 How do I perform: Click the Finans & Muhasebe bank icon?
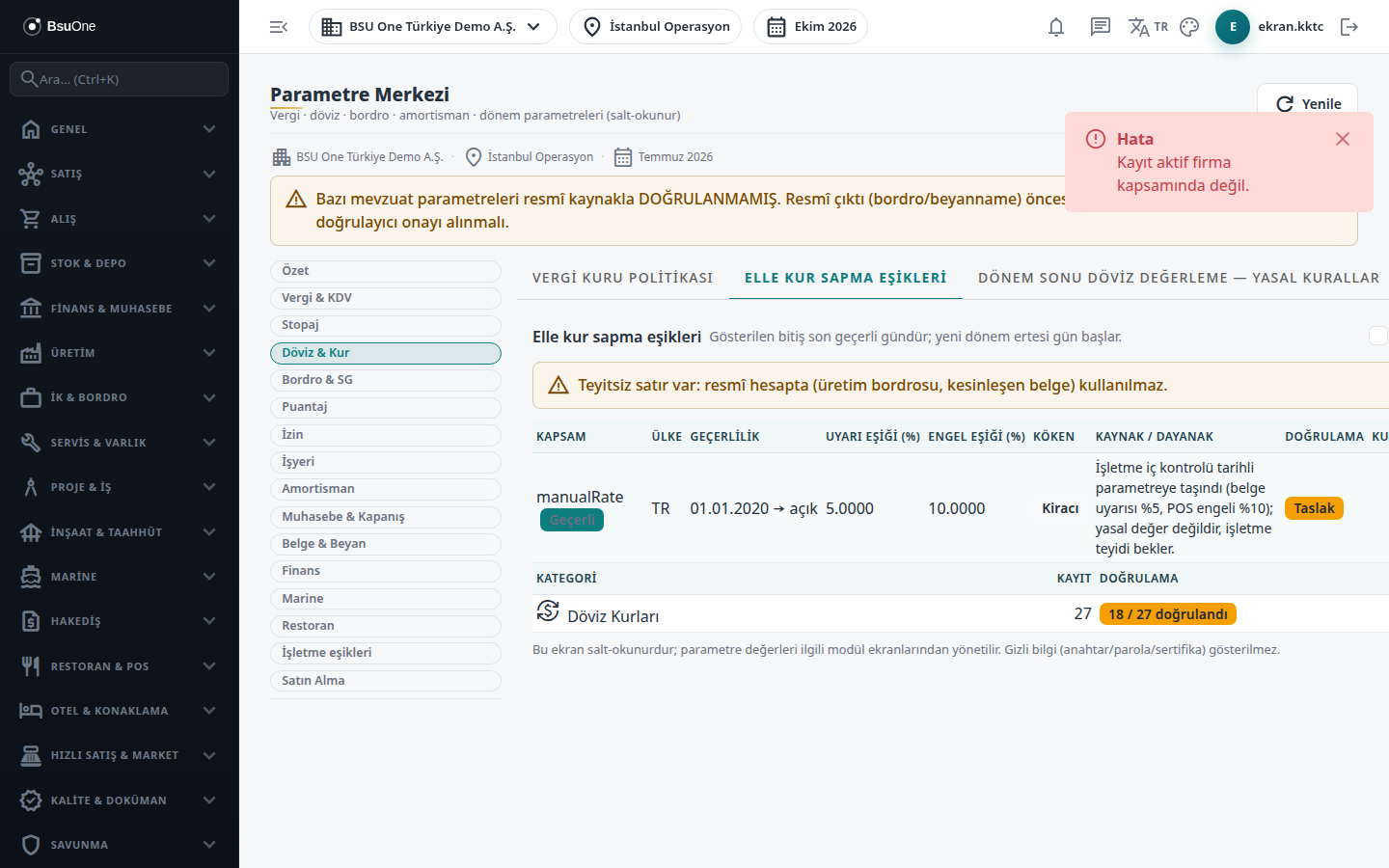tap(31, 309)
